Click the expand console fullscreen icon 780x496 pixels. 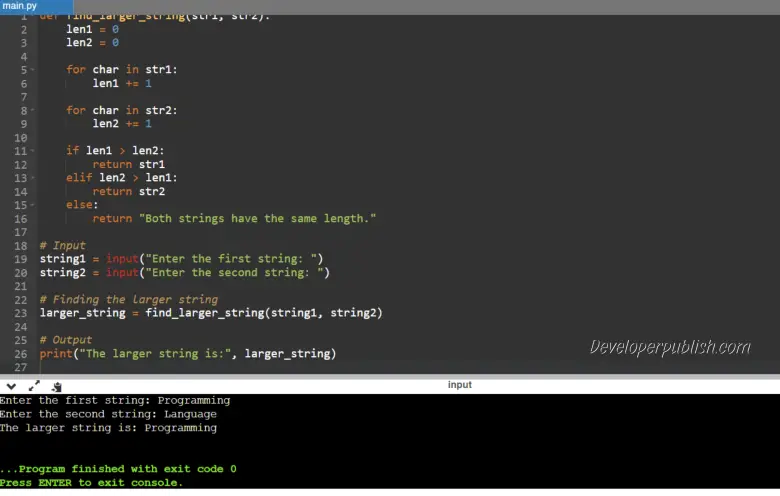pyautogui.click(x=35, y=386)
